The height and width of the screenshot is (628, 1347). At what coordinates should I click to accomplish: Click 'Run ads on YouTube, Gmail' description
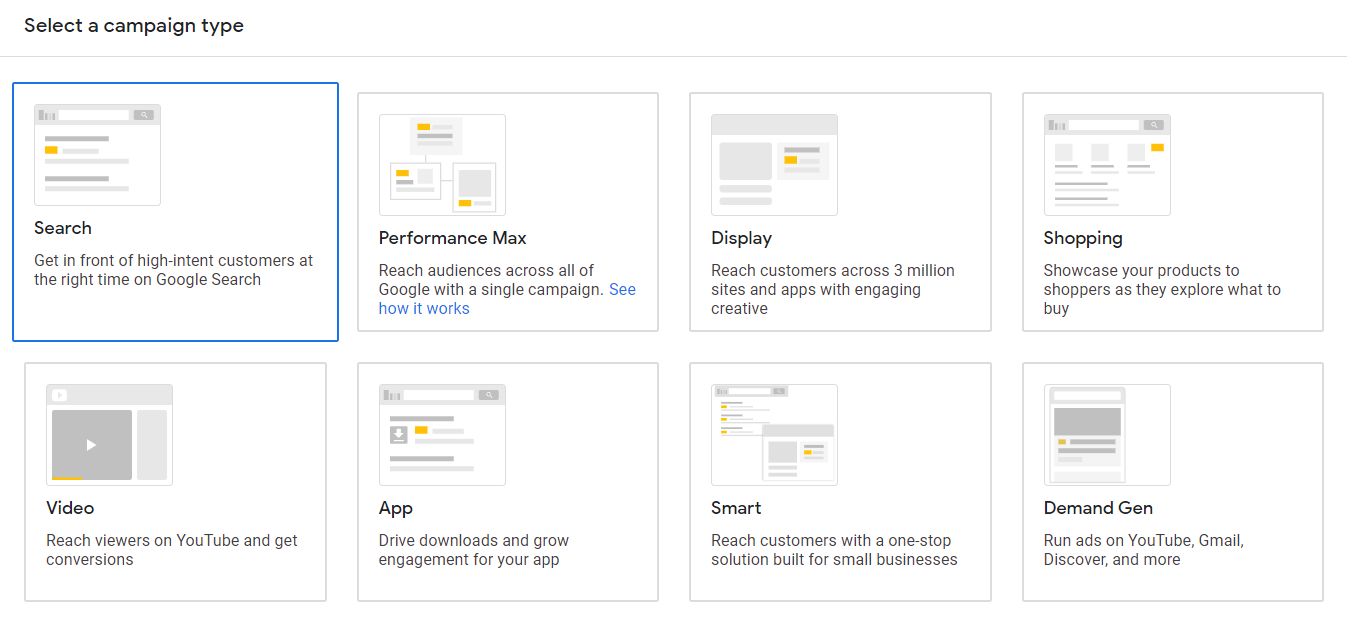click(x=1143, y=550)
